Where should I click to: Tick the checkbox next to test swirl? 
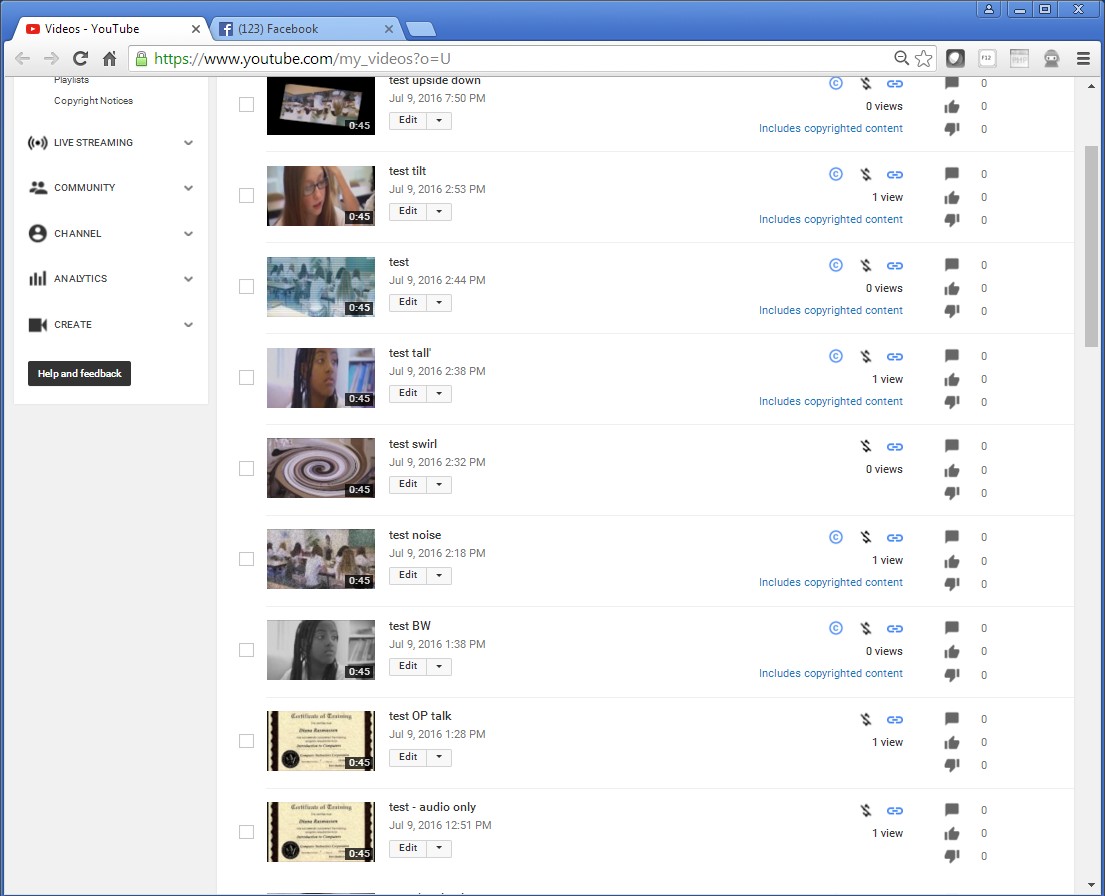click(246, 468)
